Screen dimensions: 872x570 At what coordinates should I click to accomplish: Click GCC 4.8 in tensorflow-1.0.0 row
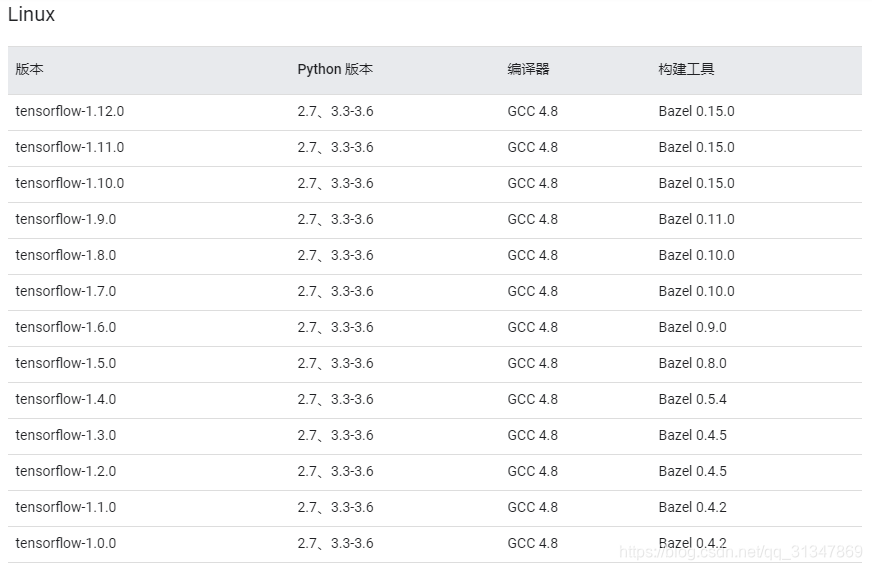tap(532, 543)
